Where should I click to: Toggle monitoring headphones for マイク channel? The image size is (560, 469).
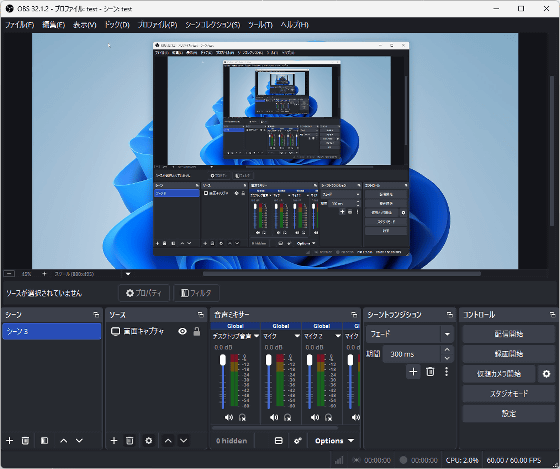tap(288, 417)
